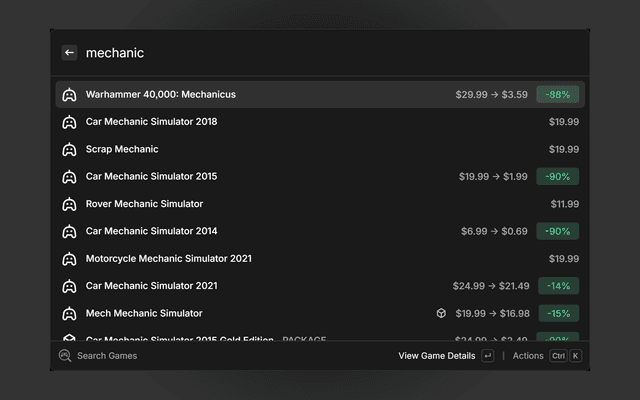The image size is (640, 400).
Task: Click the $11.99 price of Rover Mechanic Simulator
Action: [564, 204]
